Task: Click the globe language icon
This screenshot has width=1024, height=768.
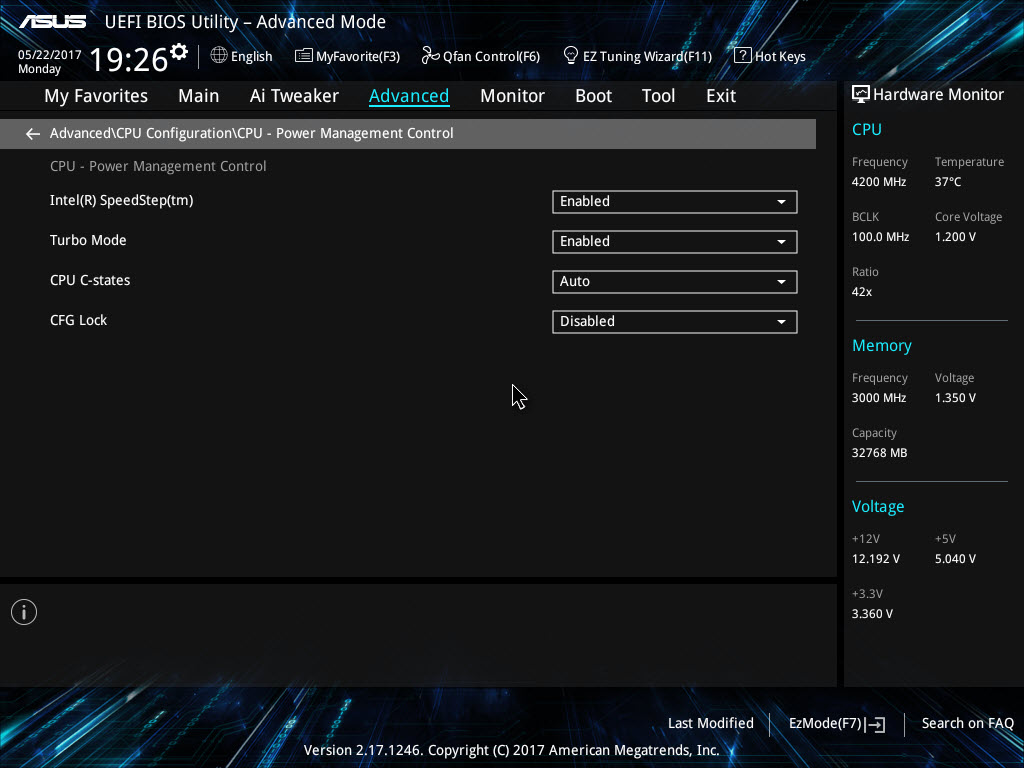Action: click(219, 56)
